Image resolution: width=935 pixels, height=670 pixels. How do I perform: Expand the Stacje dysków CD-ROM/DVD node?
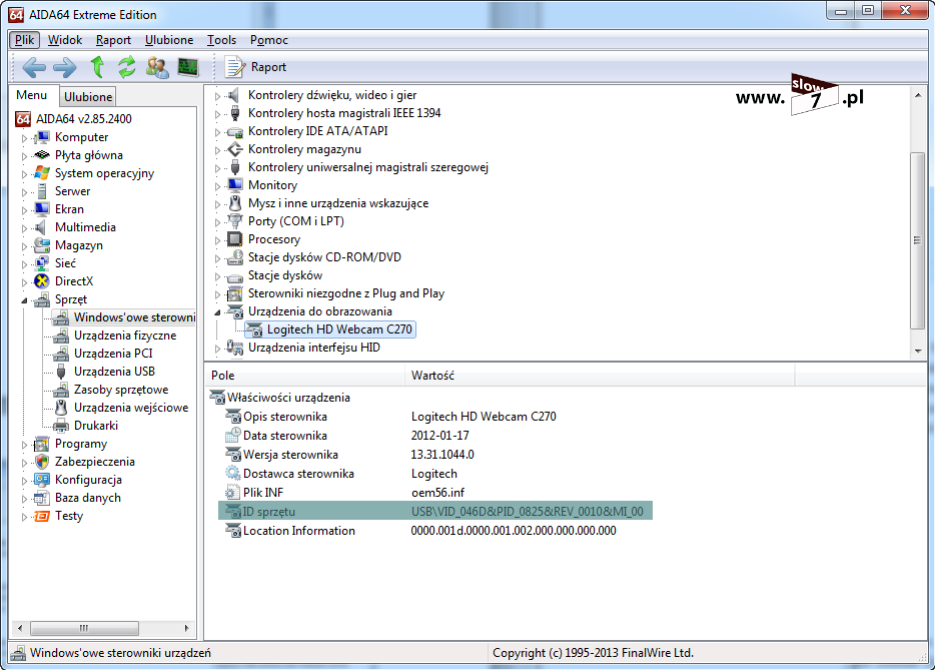218,259
